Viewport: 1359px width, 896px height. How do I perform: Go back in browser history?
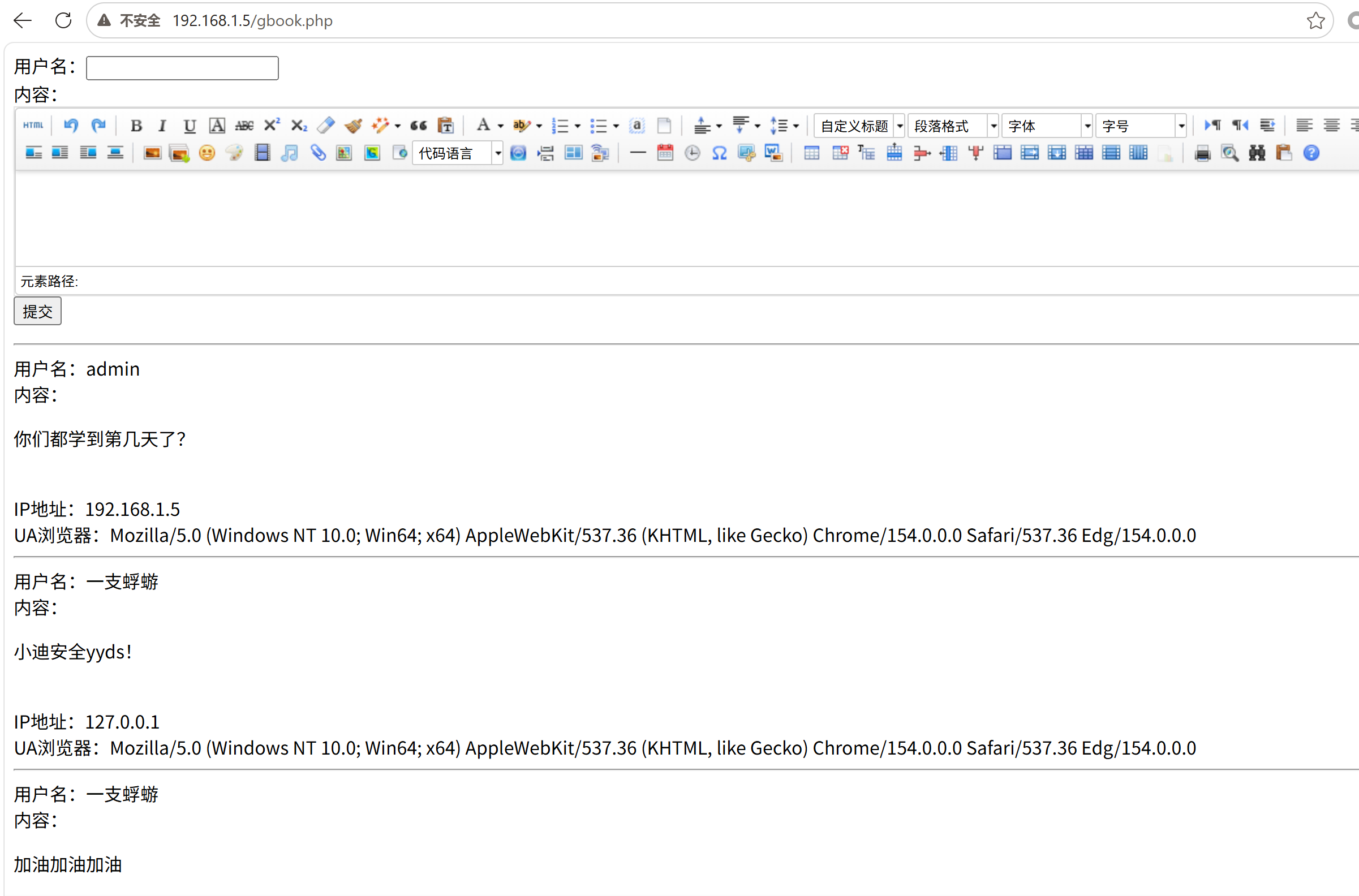(23, 20)
